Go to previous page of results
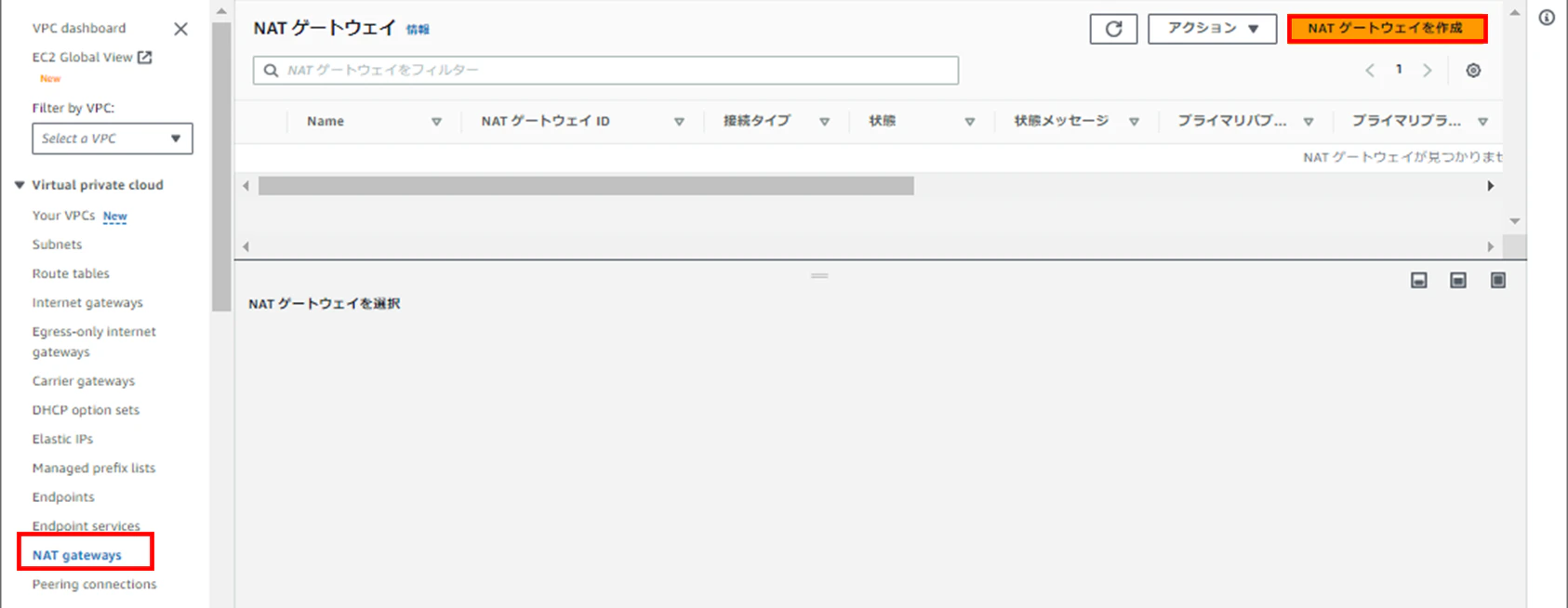1568x608 pixels. coord(1370,71)
